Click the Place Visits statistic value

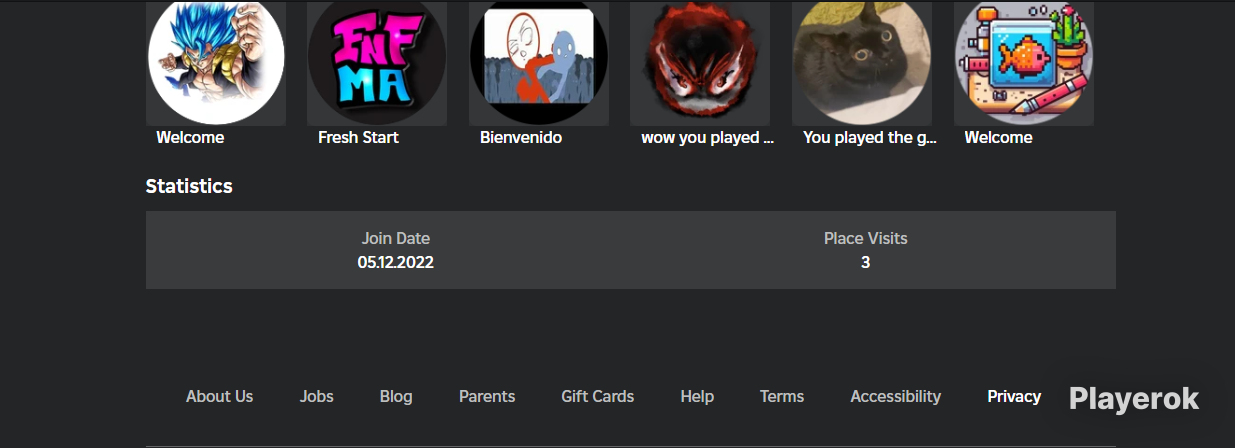point(865,263)
